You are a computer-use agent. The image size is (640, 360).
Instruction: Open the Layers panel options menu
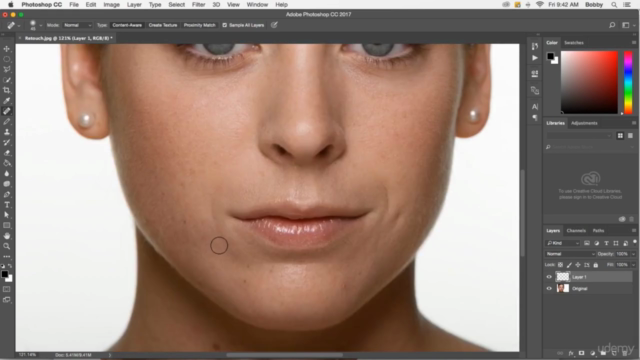(x=634, y=231)
